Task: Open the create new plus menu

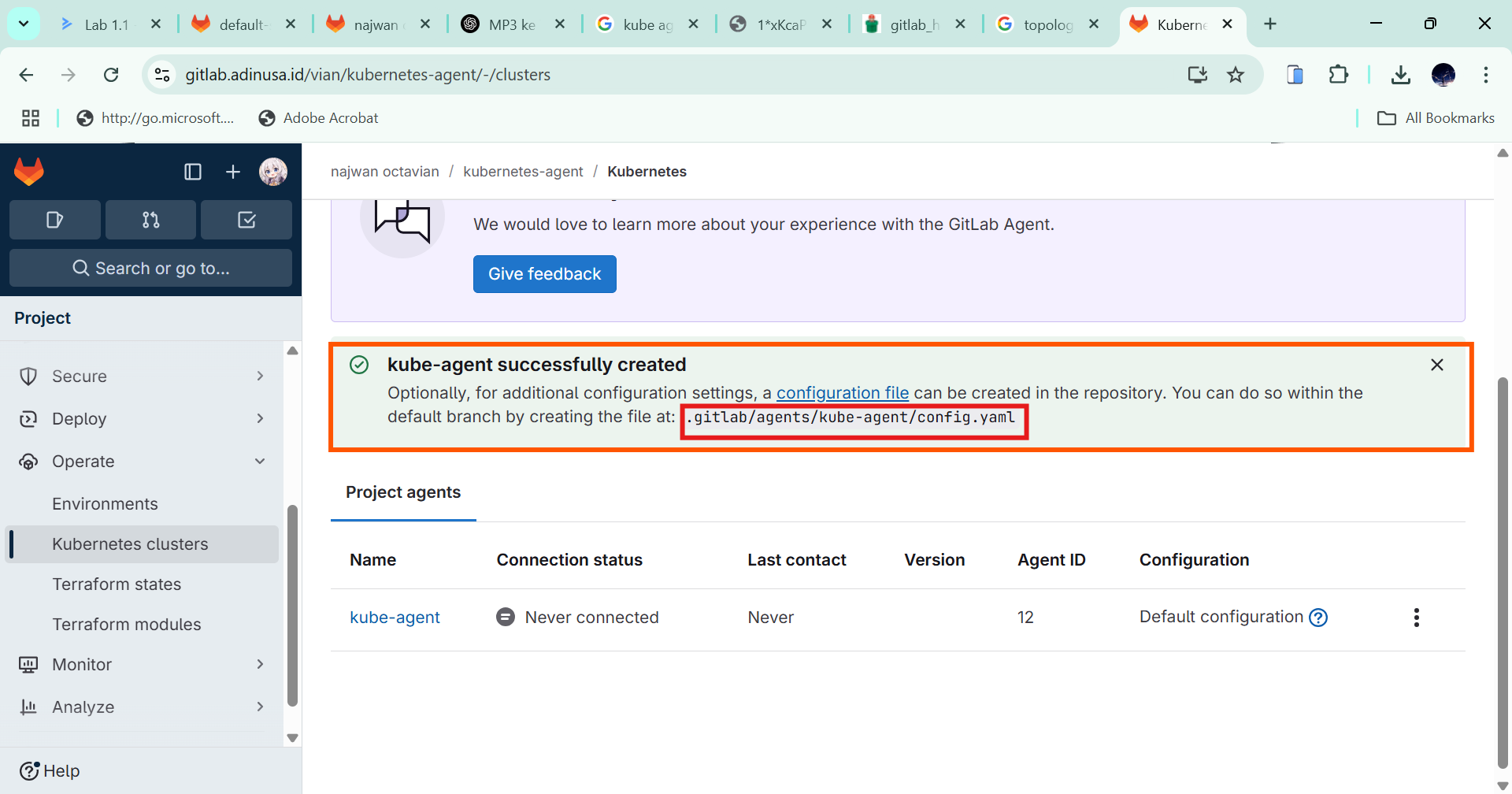Action: pyautogui.click(x=233, y=172)
